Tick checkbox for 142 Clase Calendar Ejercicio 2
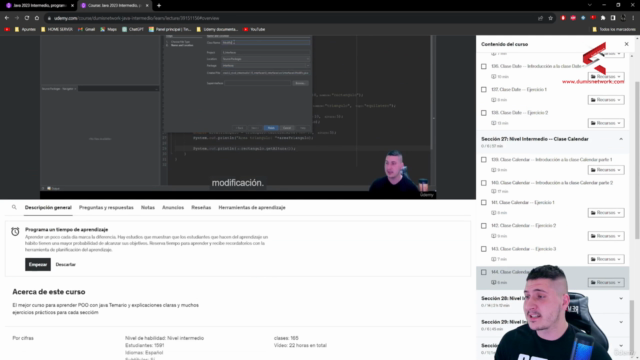Screen dimensions: 640x360 click(484, 226)
